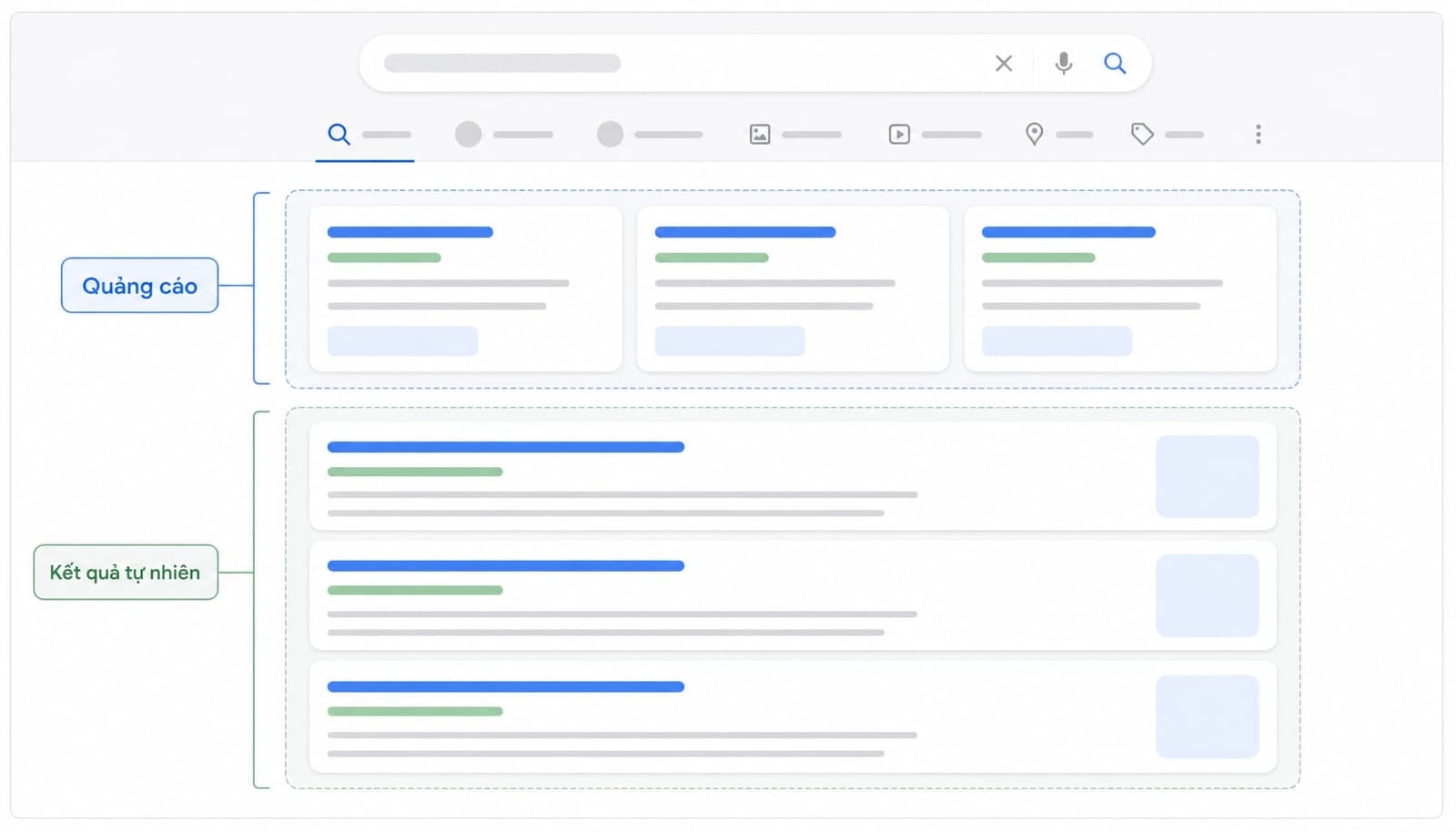Click the Kết quả tự nhiên label

pyautogui.click(x=126, y=573)
